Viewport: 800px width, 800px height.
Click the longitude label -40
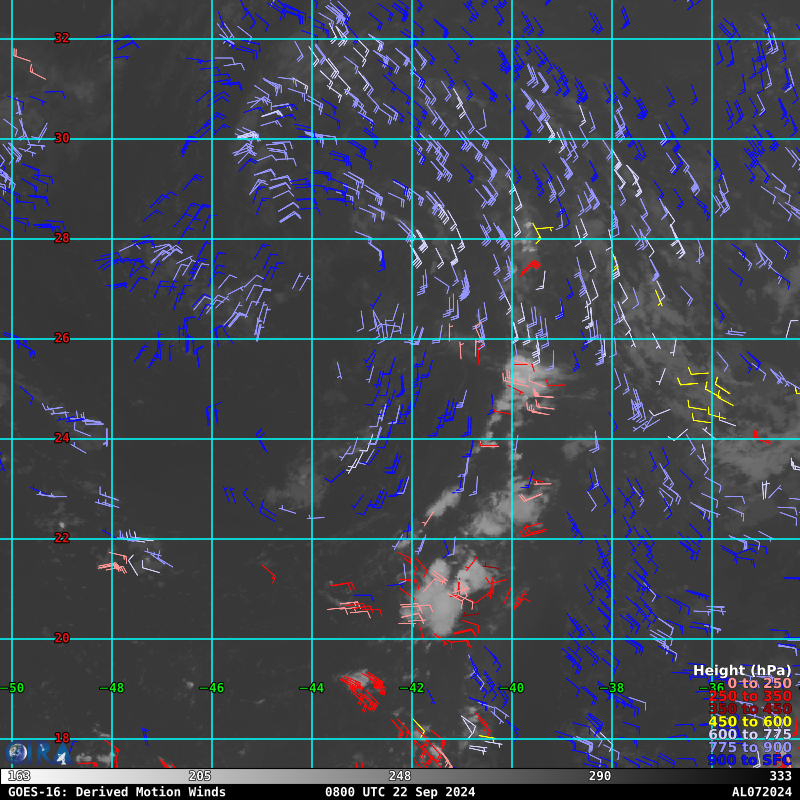tap(512, 688)
